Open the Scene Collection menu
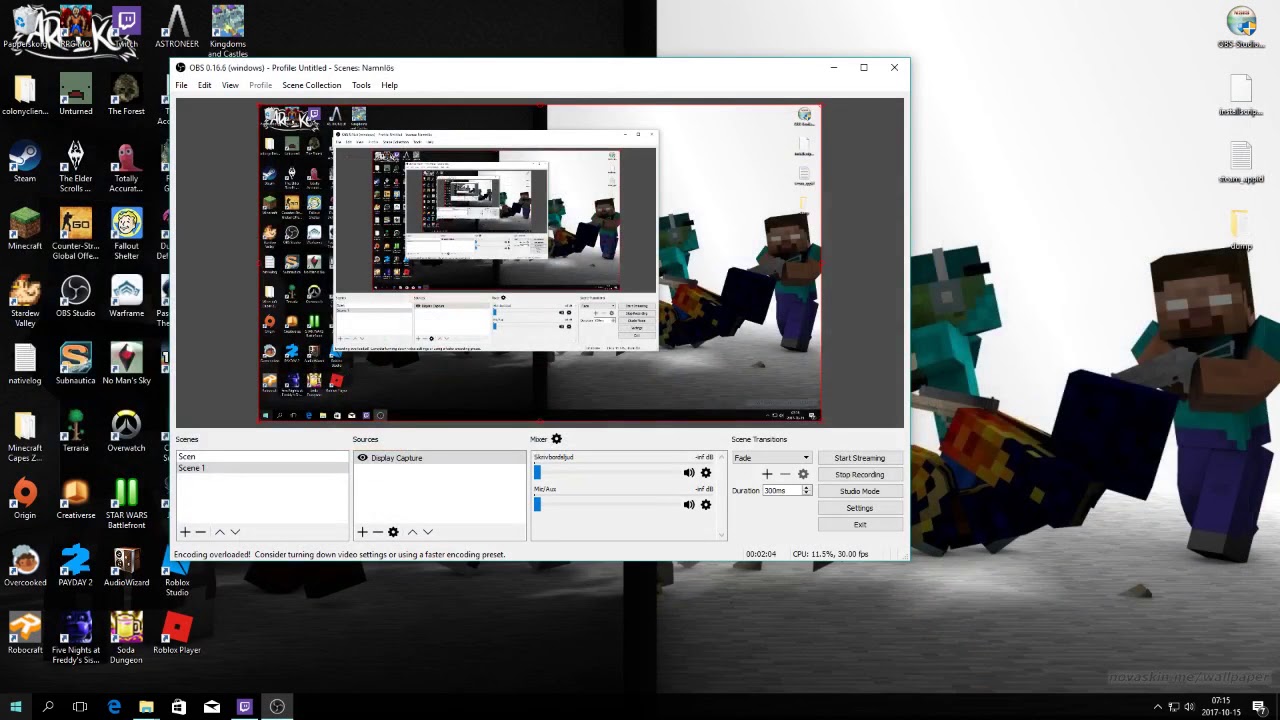 tap(312, 85)
